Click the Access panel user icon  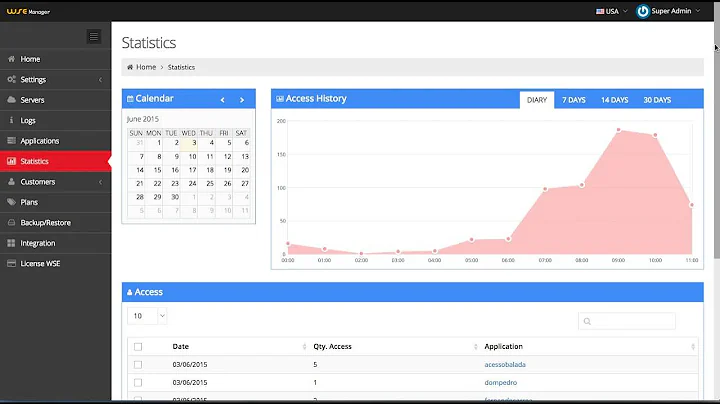(129, 292)
